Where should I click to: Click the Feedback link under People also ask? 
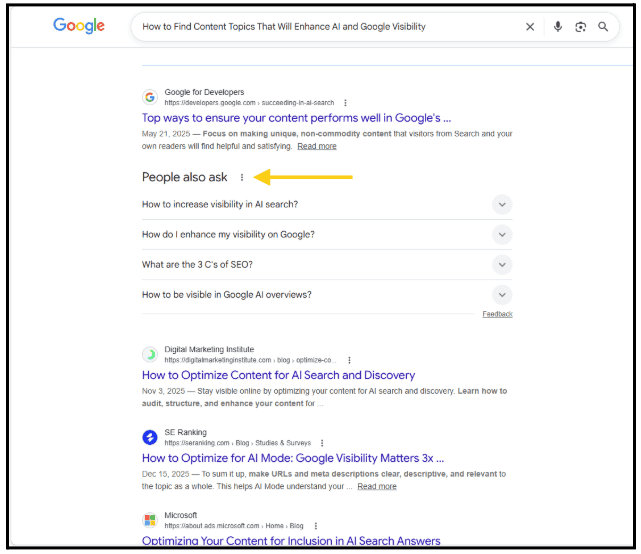pos(497,314)
